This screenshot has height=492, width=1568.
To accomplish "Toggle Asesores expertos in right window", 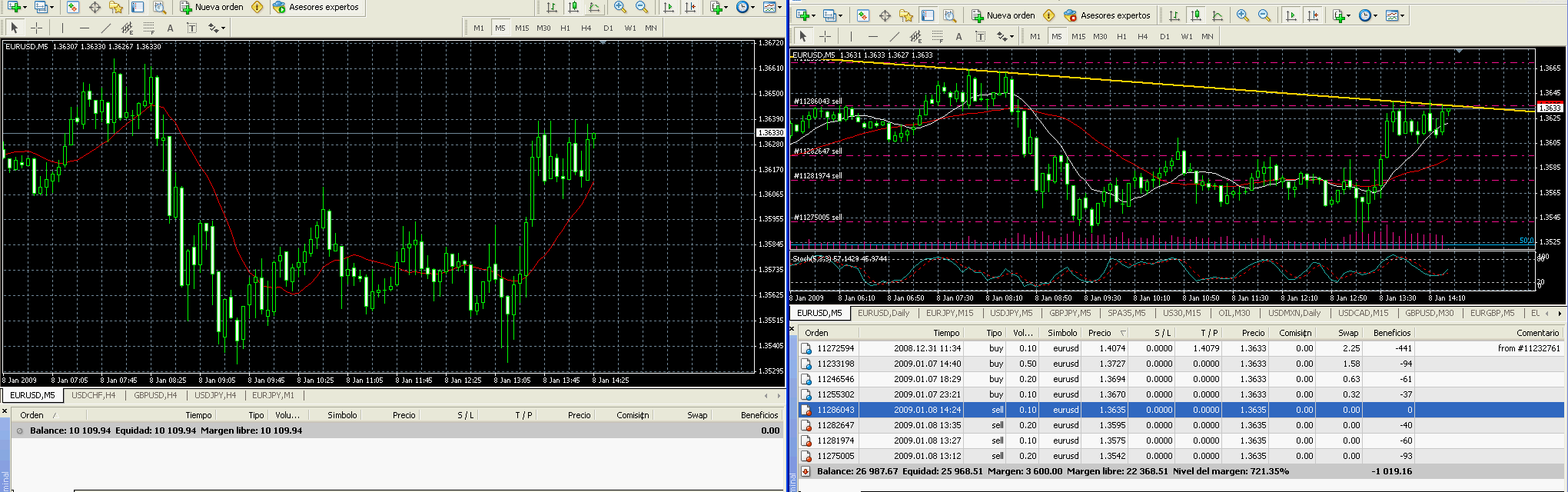I will 1107,15.
